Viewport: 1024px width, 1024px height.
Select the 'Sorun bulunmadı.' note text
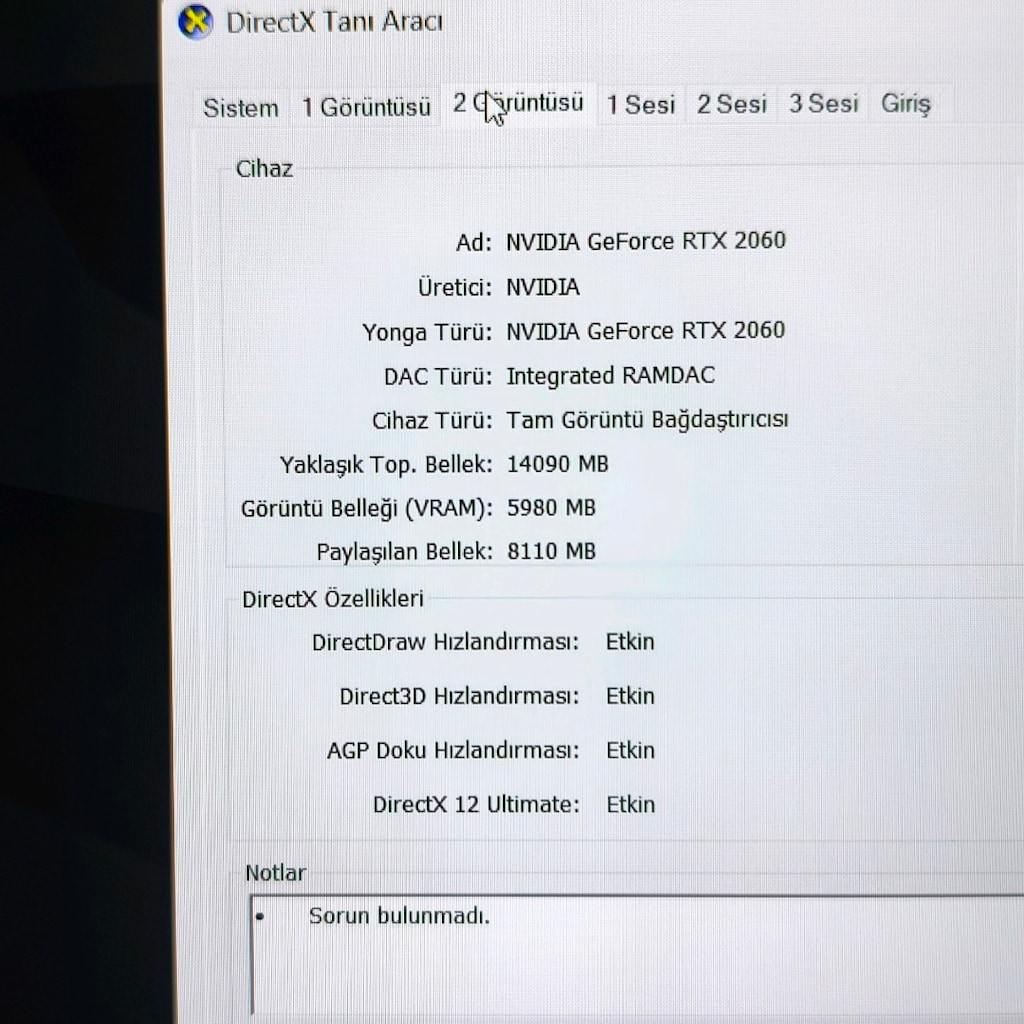399,916
